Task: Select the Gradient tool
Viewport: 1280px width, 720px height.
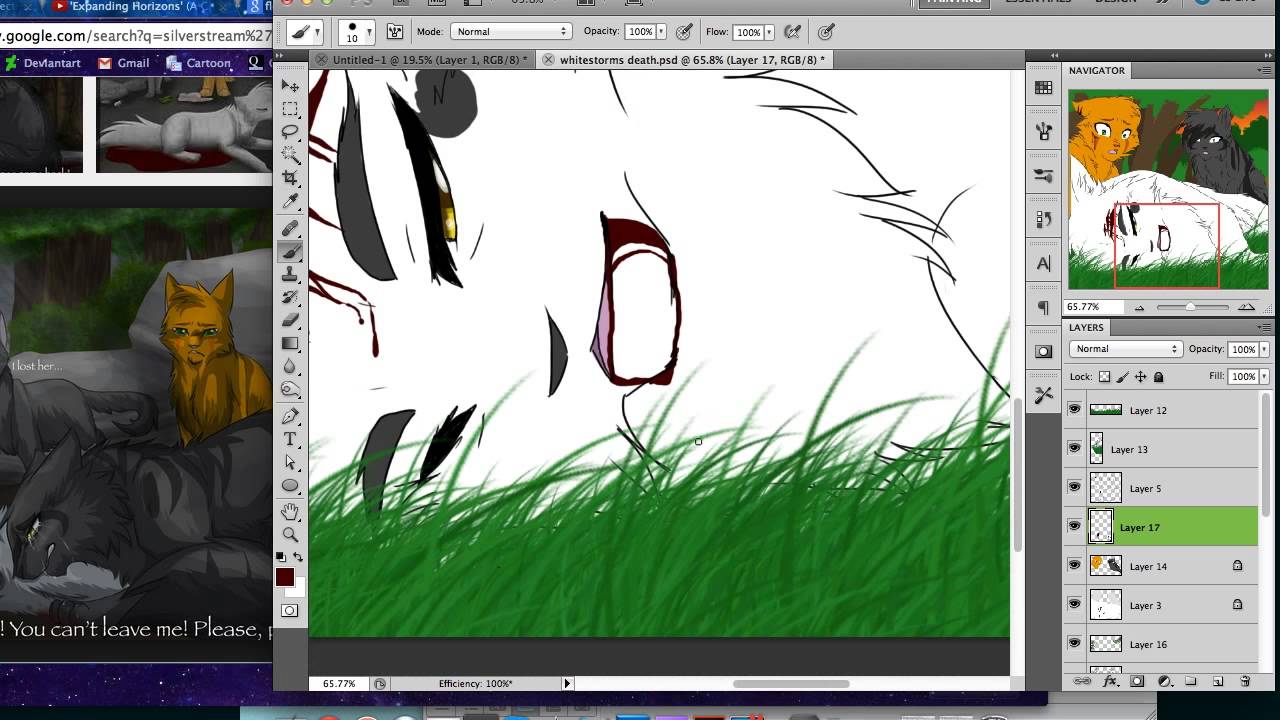Action: coord(290,344)
